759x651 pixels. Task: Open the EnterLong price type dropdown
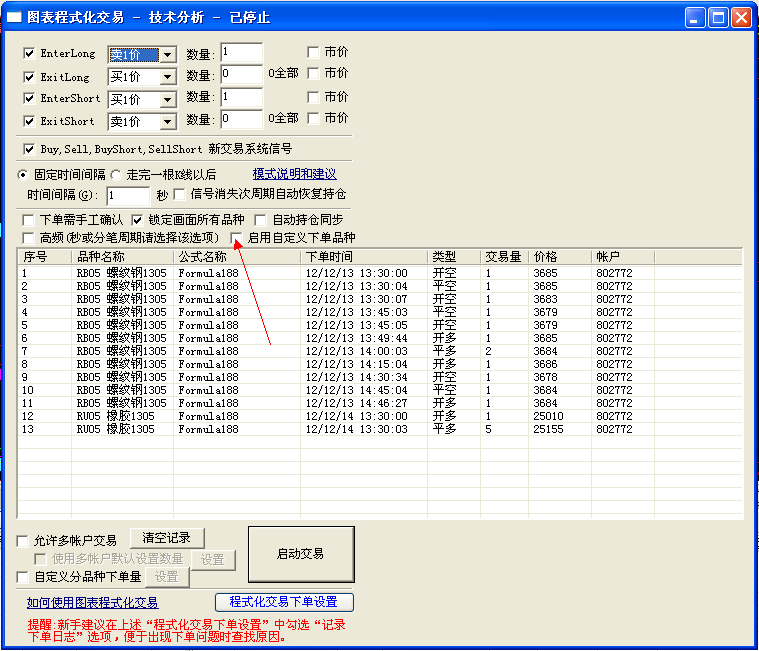pyautogui.click(x=167, y=55)
